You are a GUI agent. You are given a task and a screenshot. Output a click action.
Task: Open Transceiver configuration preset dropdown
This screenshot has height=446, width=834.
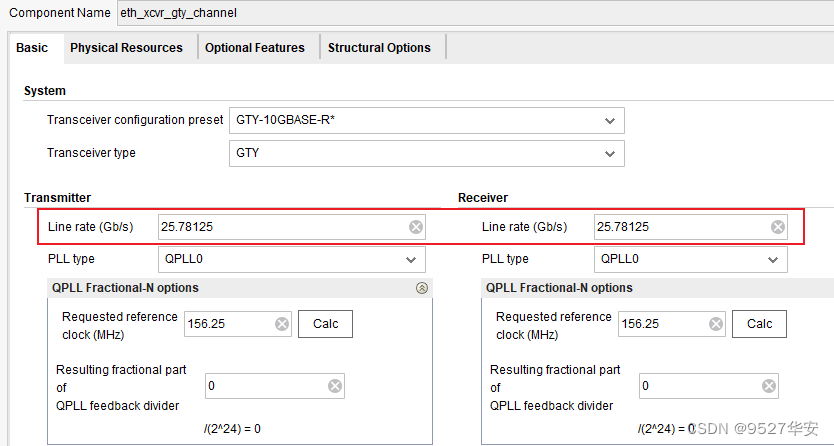point(610,121)
